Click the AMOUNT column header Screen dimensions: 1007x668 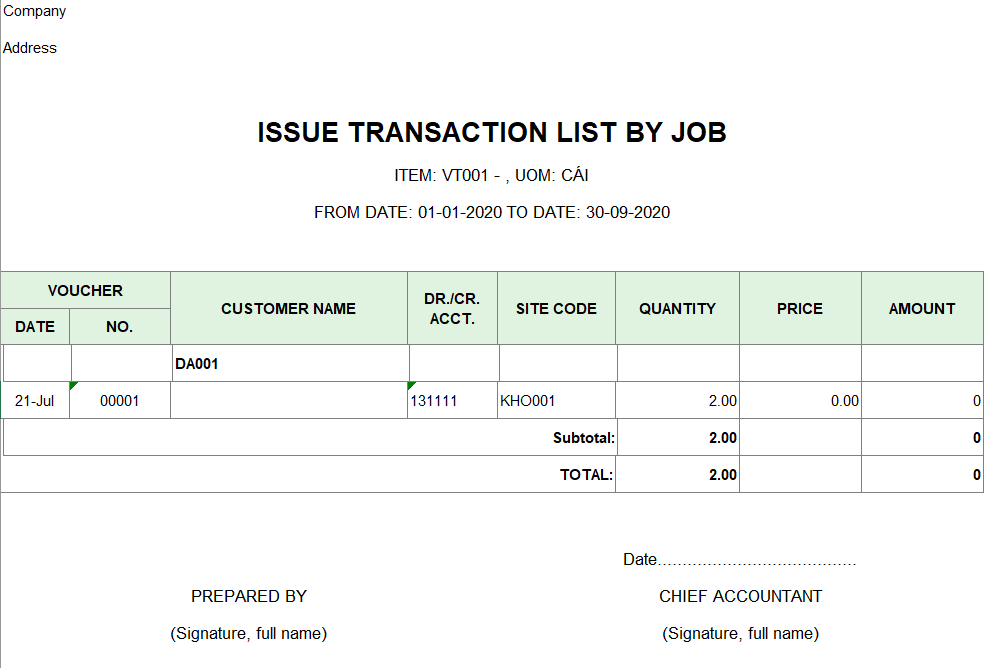922,308
